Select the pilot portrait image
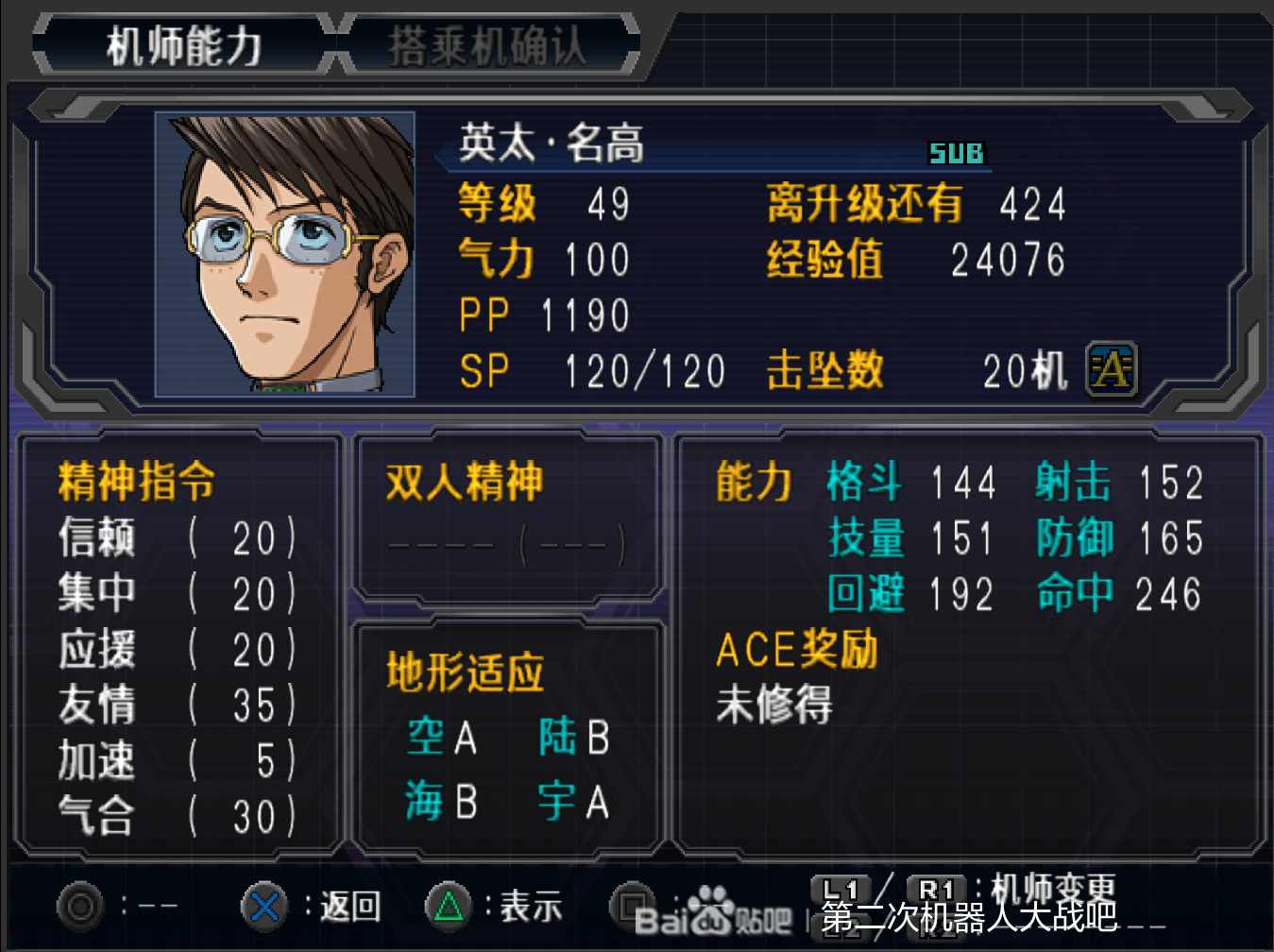Viewport: 1274px width, 952px height. click(285, 254)
